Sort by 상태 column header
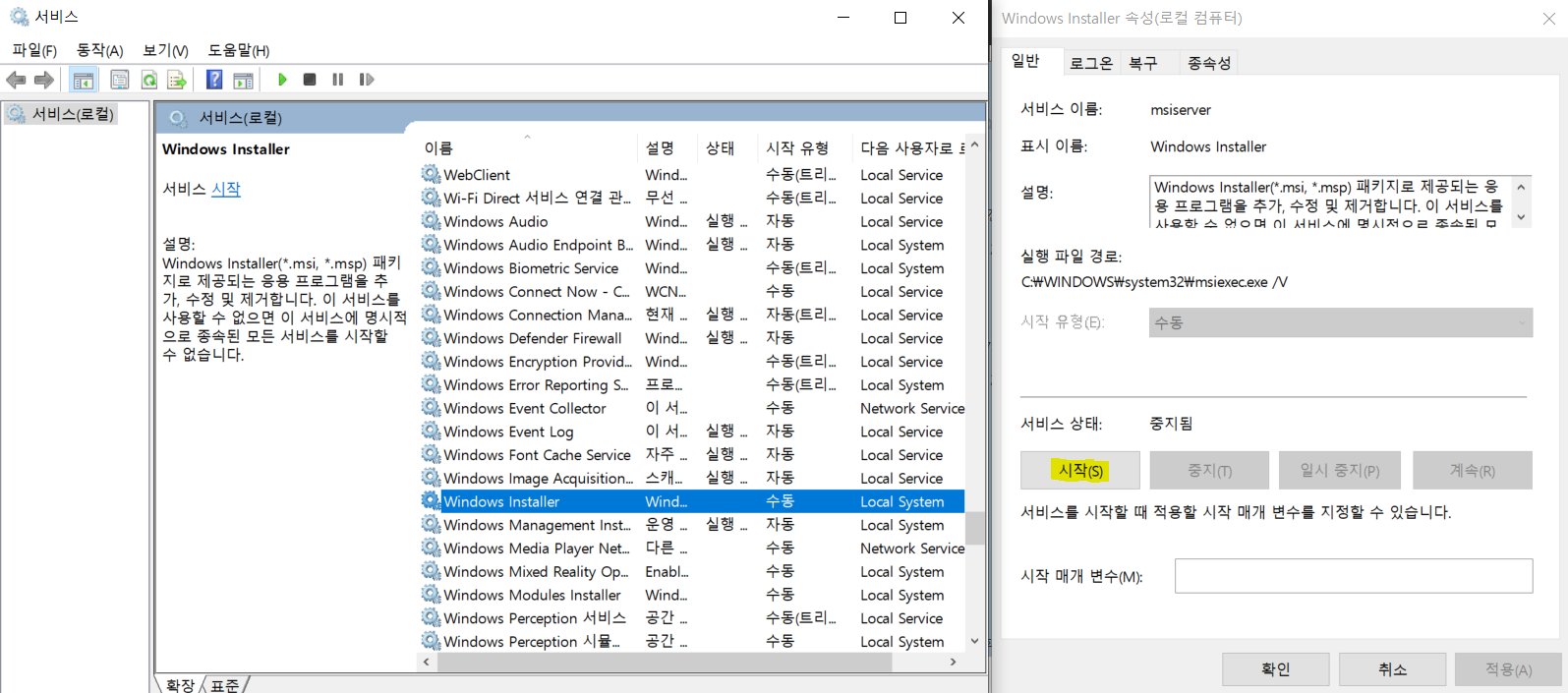 tap(728, 147)
